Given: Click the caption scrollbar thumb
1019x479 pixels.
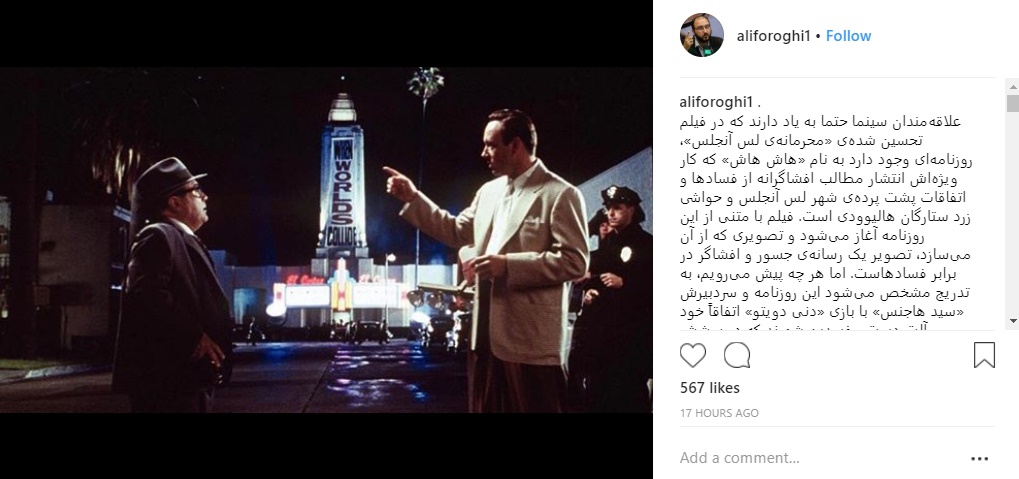Looking at the screenshot, I should pos(1013,103).
